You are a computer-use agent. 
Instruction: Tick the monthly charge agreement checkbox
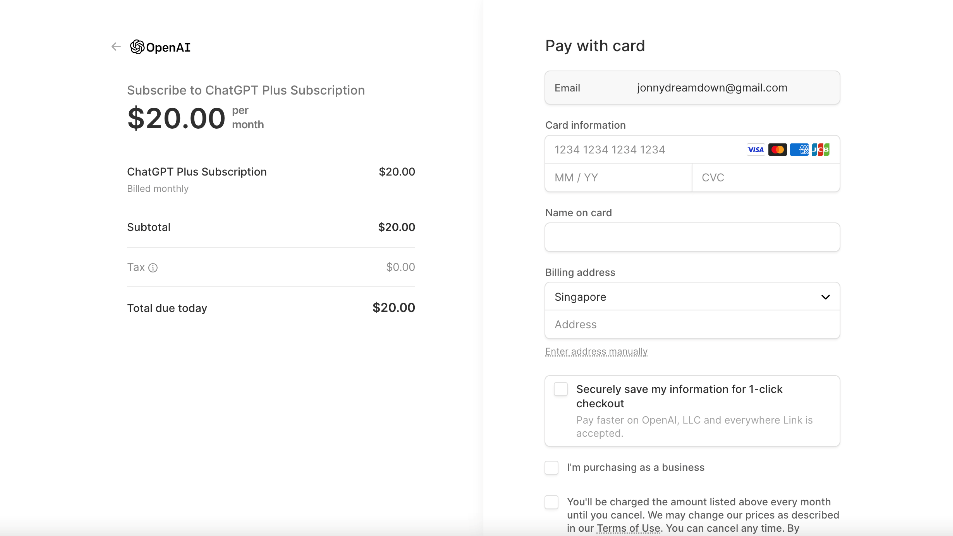click(552, 502)
